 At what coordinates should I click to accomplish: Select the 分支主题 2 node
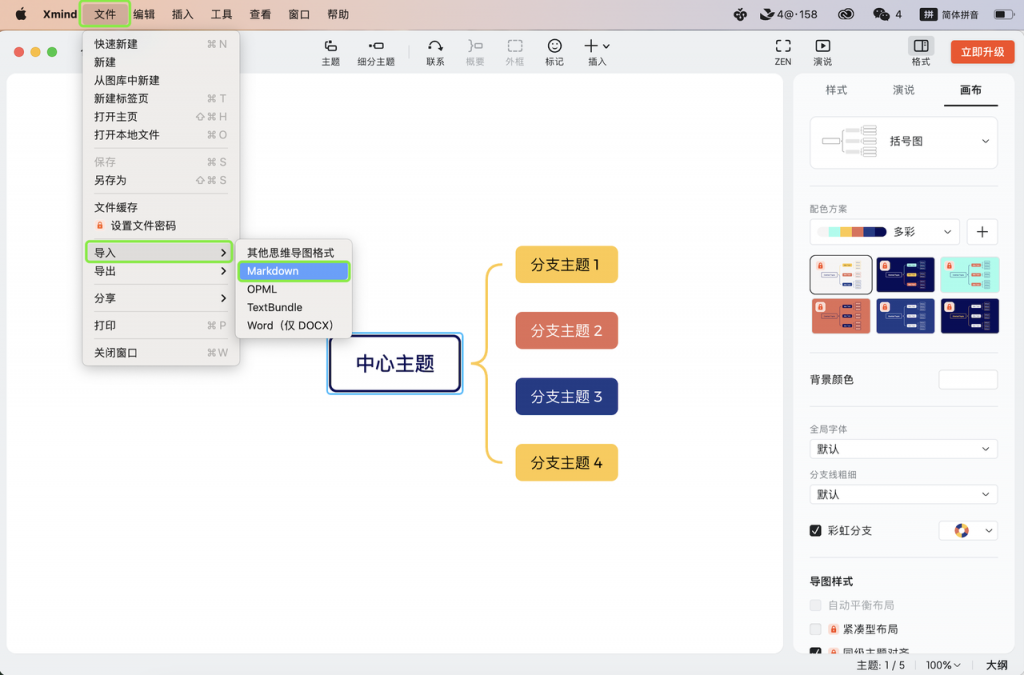click(566, 330)
